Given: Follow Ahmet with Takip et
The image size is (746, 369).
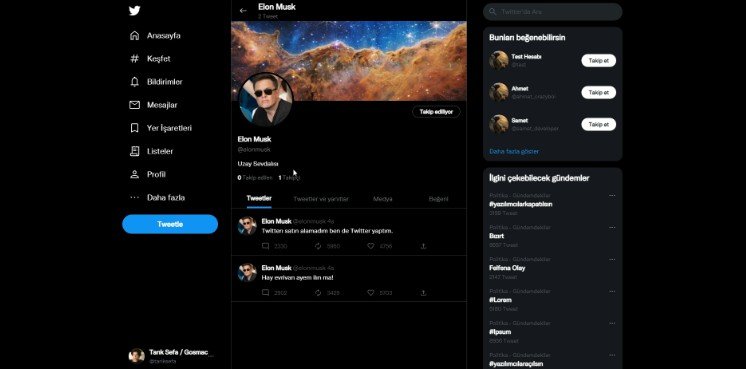Looking at the screenshot, I should tap(599, 92).
